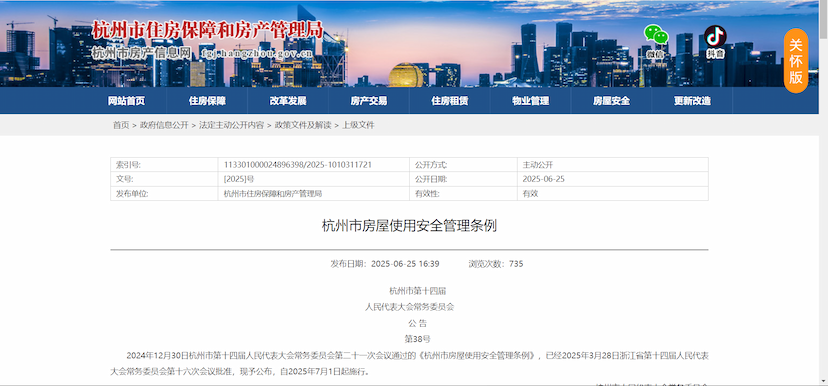
Task: Open 房屋安全 navigation item
Action: pyautogui.click(x=611, y=101)
